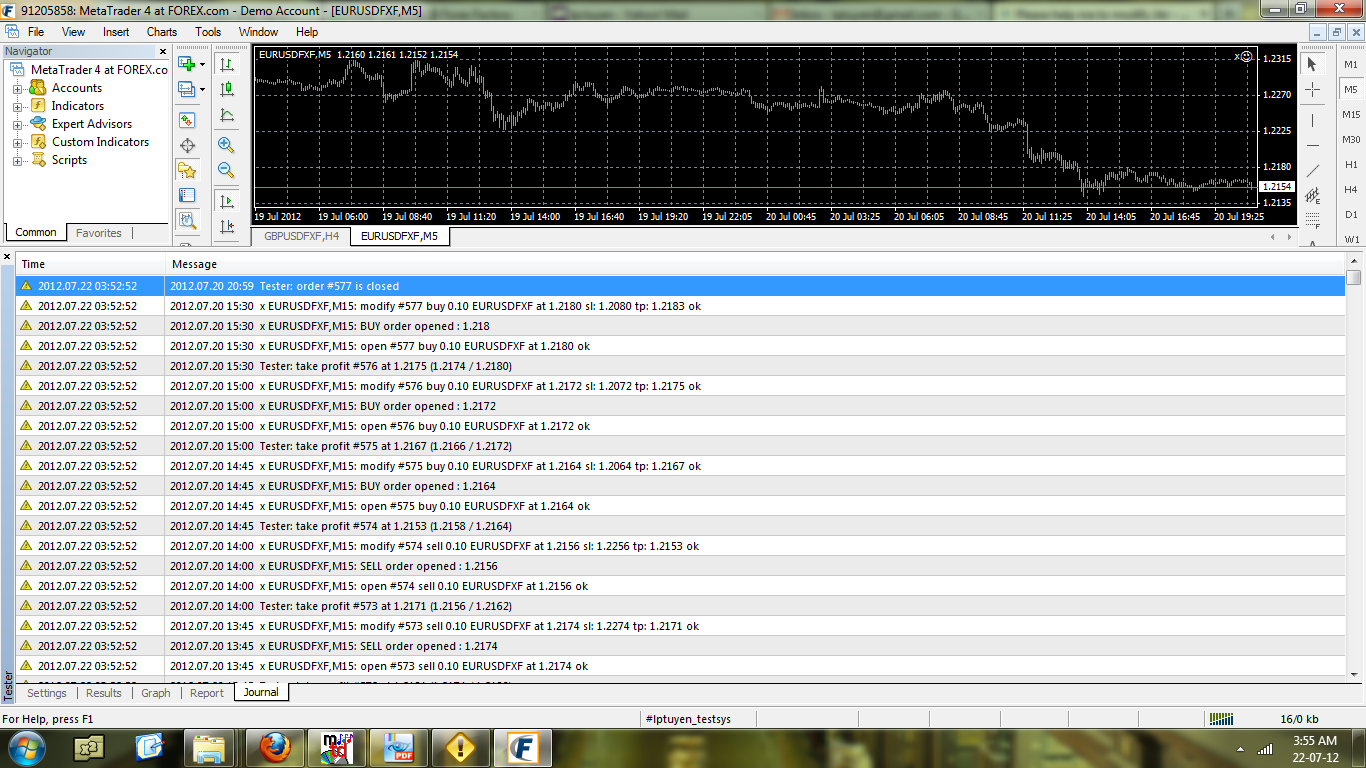Set timeframe to M15
The image size is (1366, 768).
[1351, 115]
